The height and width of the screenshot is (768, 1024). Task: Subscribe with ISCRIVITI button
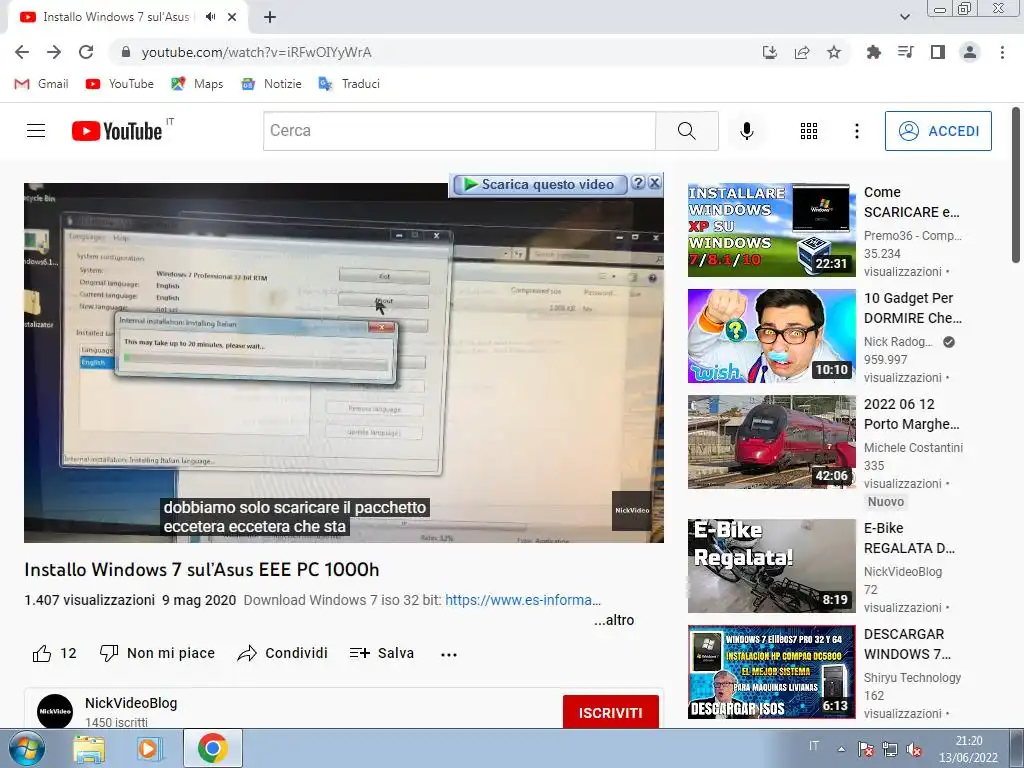610,712
